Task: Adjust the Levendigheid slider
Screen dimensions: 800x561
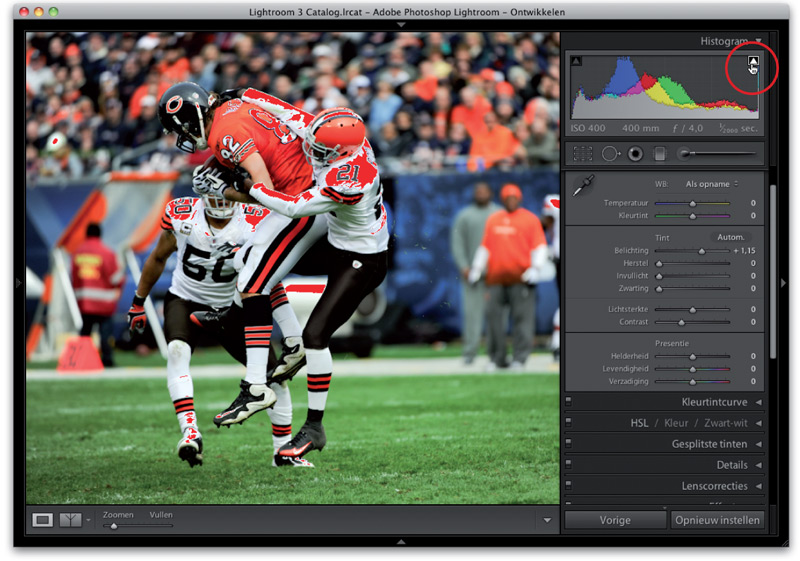Action: 692,369
